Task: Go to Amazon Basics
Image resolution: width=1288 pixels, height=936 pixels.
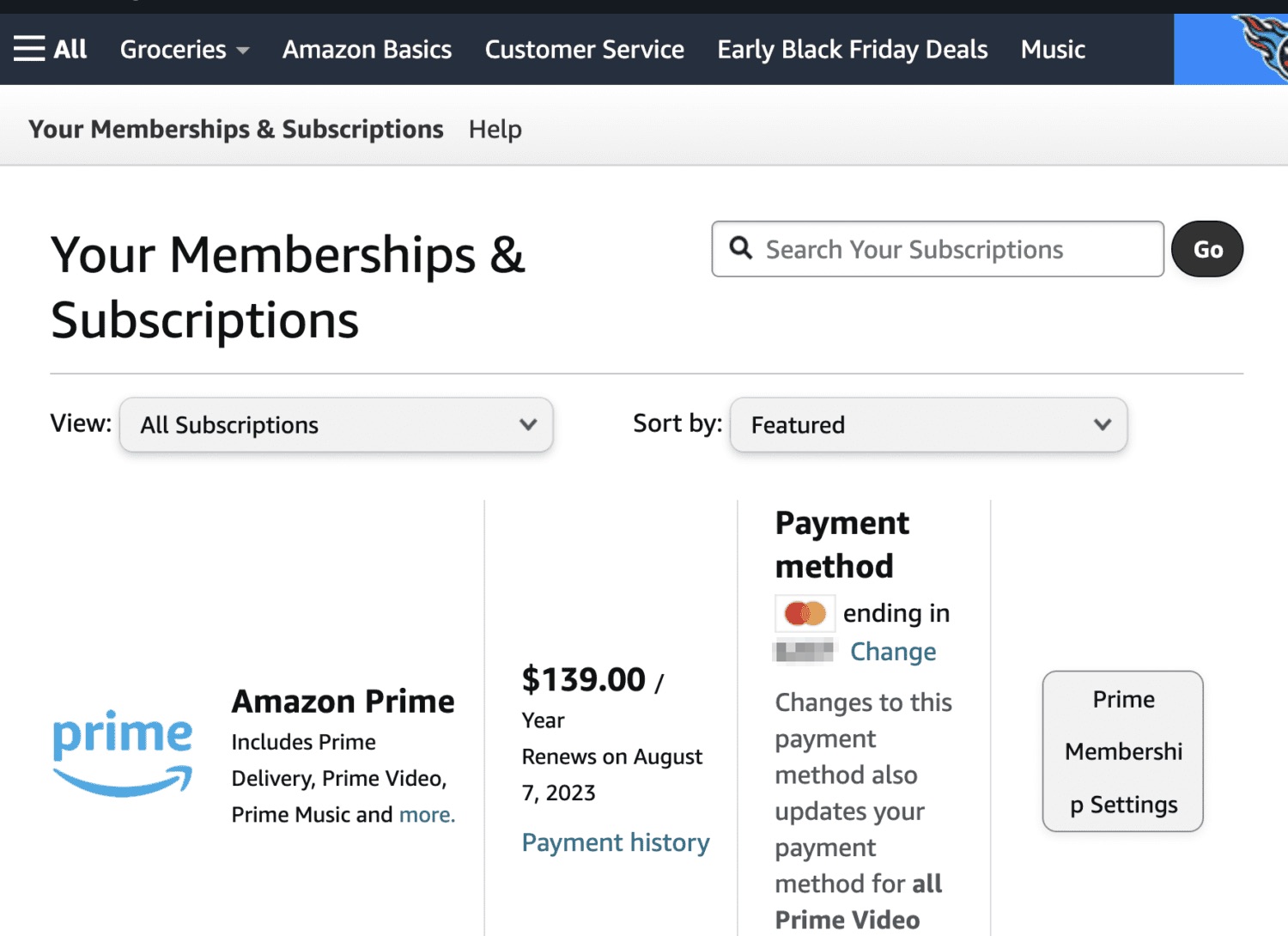Action: 367,49
